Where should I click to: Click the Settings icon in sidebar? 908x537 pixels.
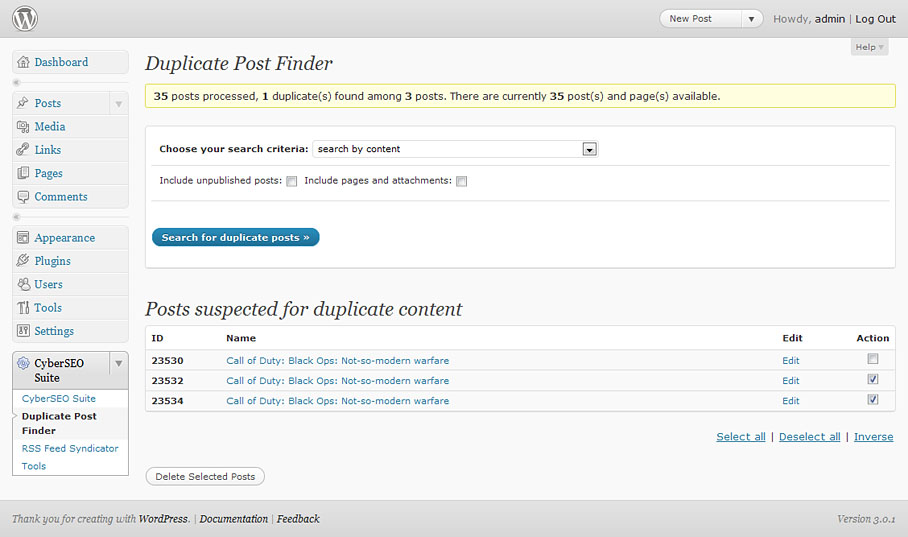23,331
